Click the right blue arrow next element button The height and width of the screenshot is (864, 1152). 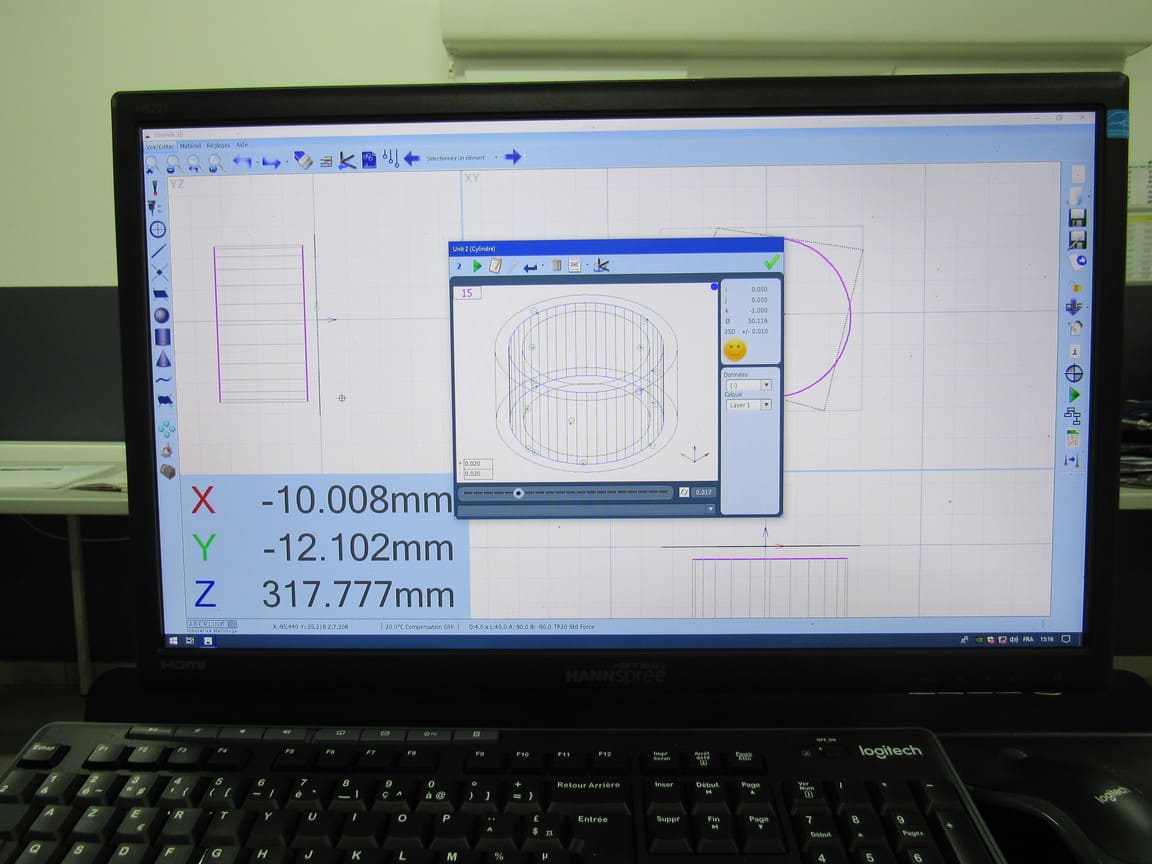click(x=513, y=157)
